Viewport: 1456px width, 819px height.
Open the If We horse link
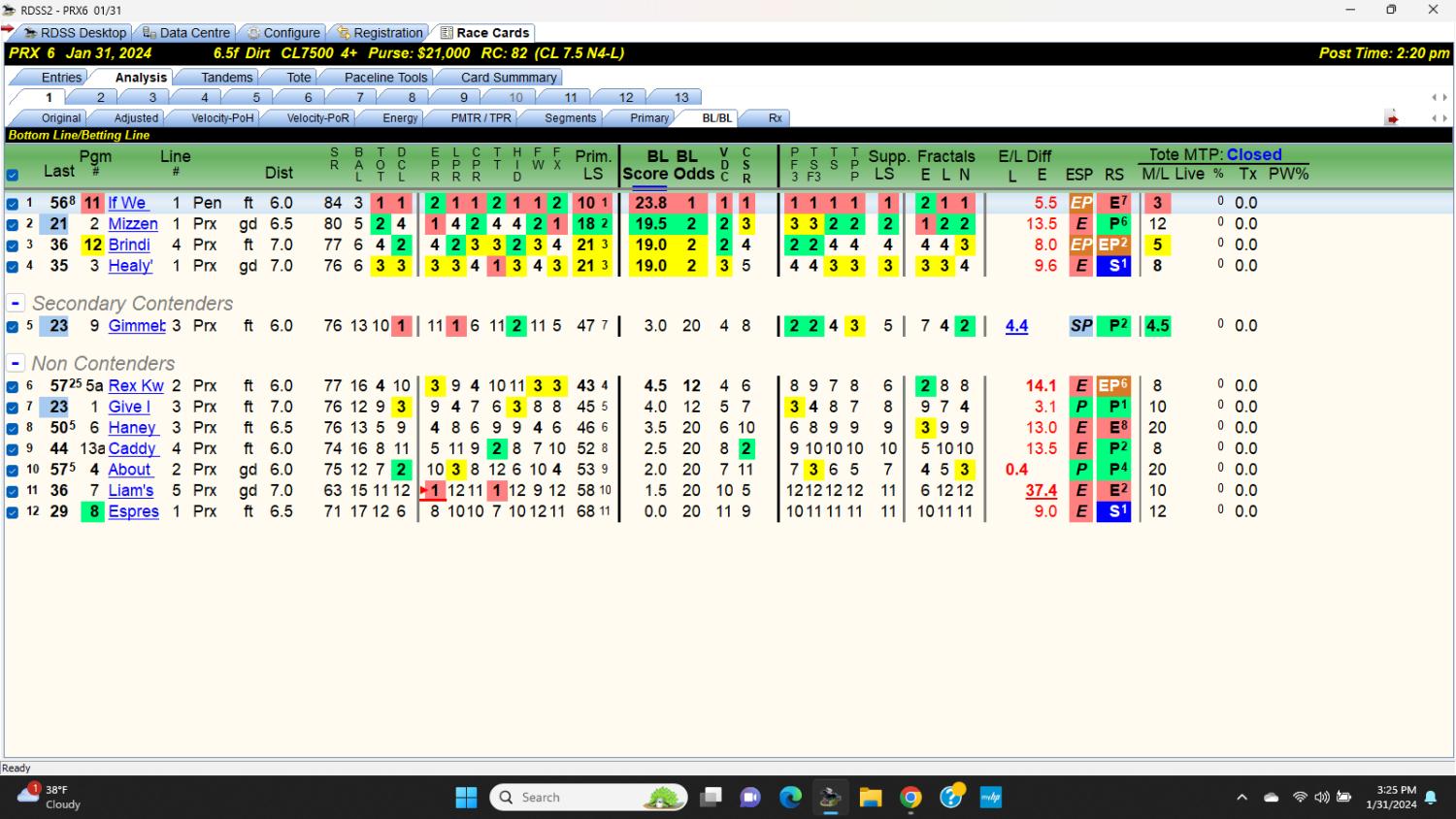tap(127, 203)
